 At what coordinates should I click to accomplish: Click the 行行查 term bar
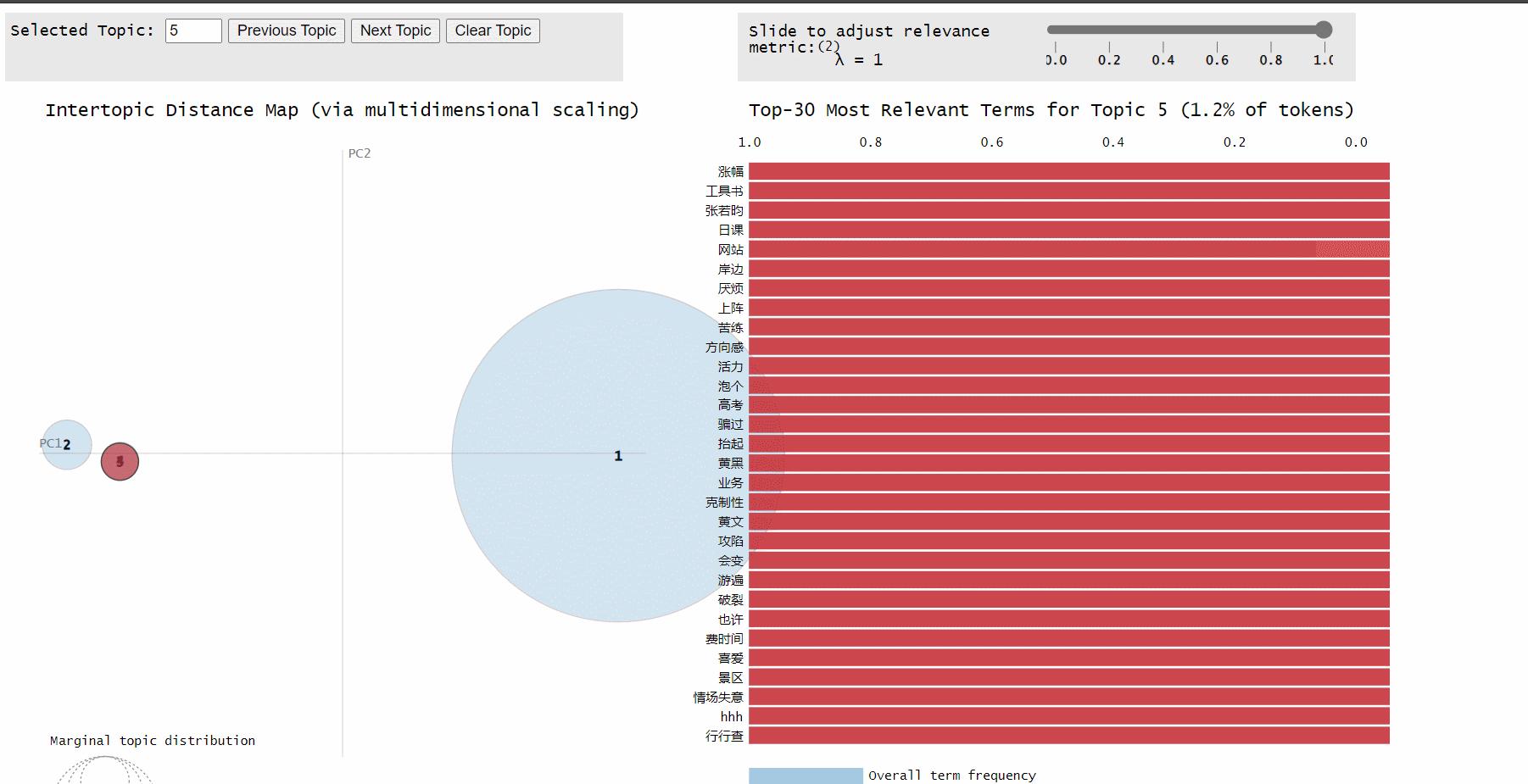(1068, 736)
